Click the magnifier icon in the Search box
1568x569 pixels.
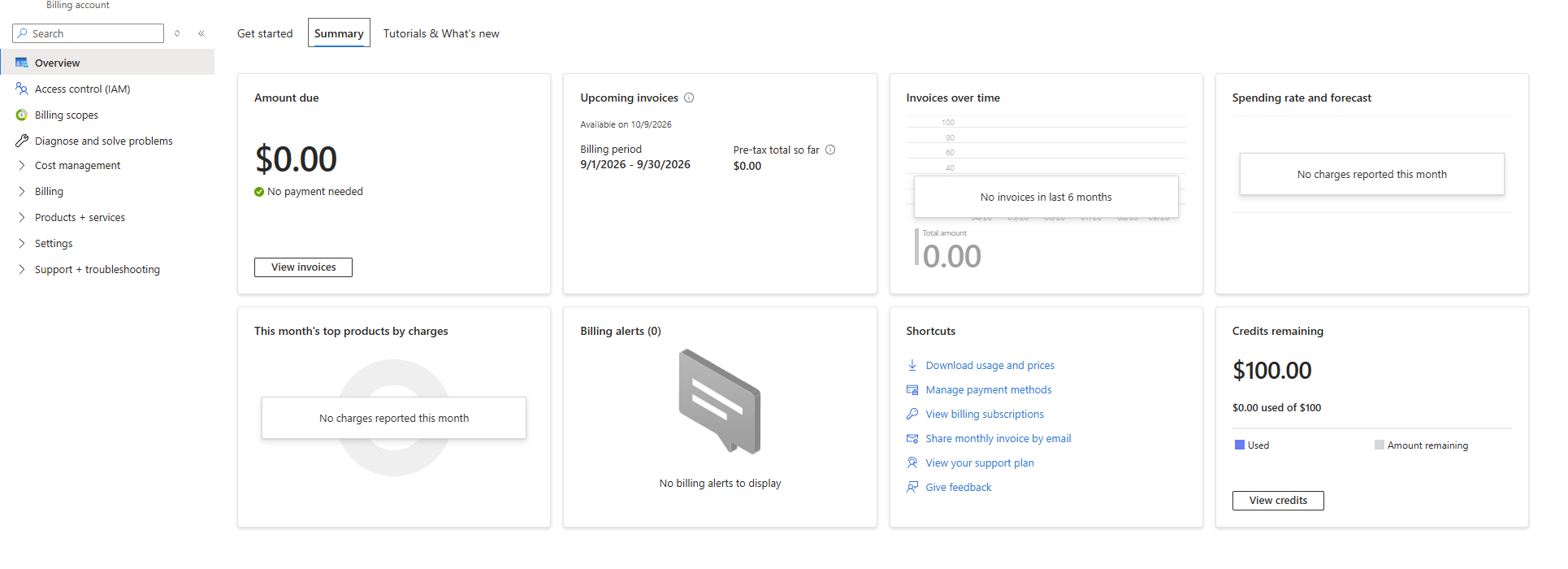coord(23,33)
